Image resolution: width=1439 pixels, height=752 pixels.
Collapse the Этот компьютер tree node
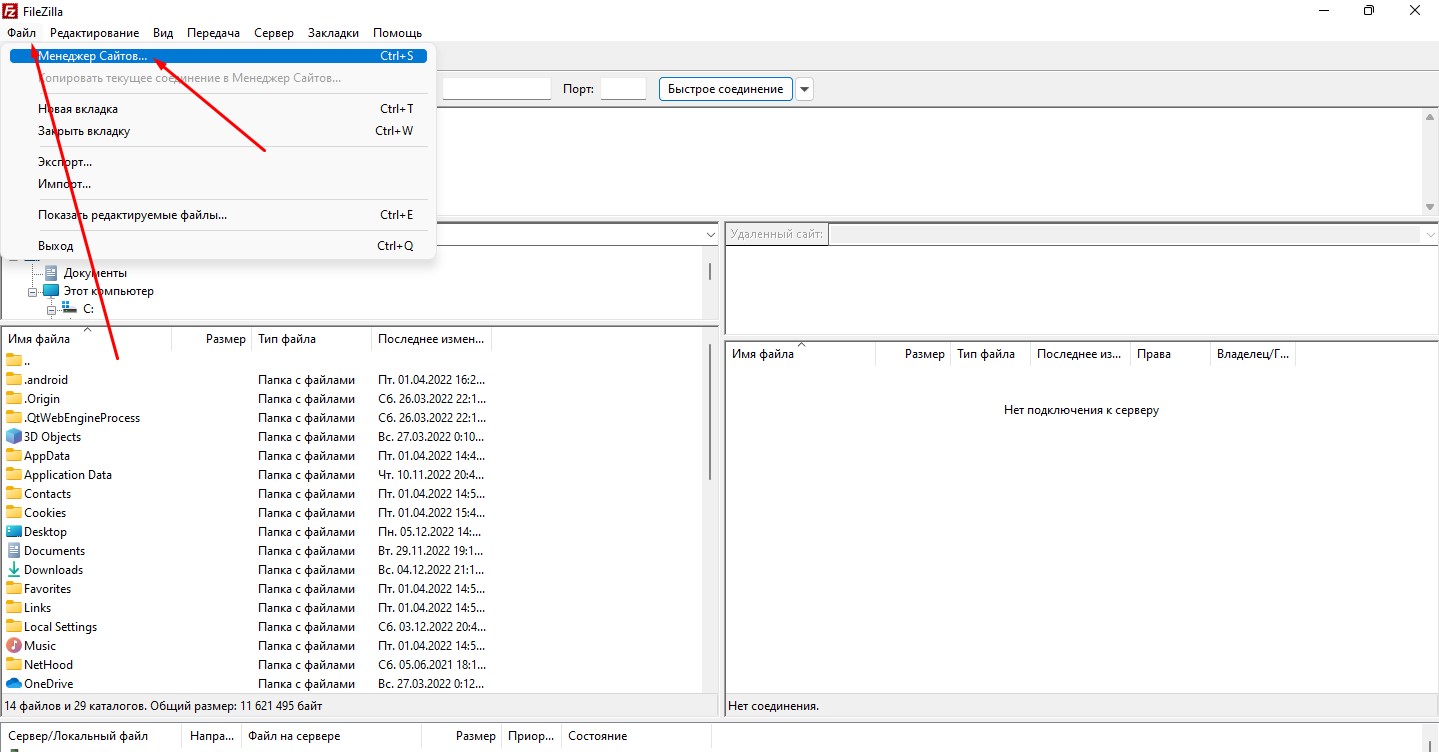click(33, 291)
